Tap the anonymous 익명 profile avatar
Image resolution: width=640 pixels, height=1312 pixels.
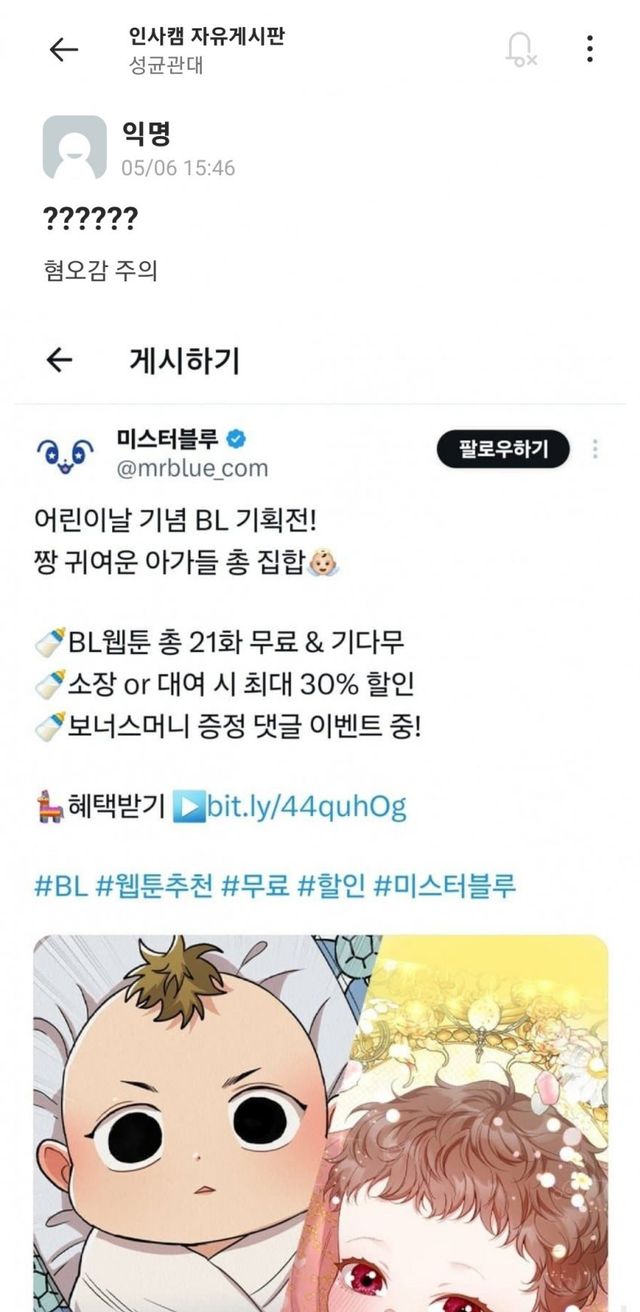(x=74, y=147)
